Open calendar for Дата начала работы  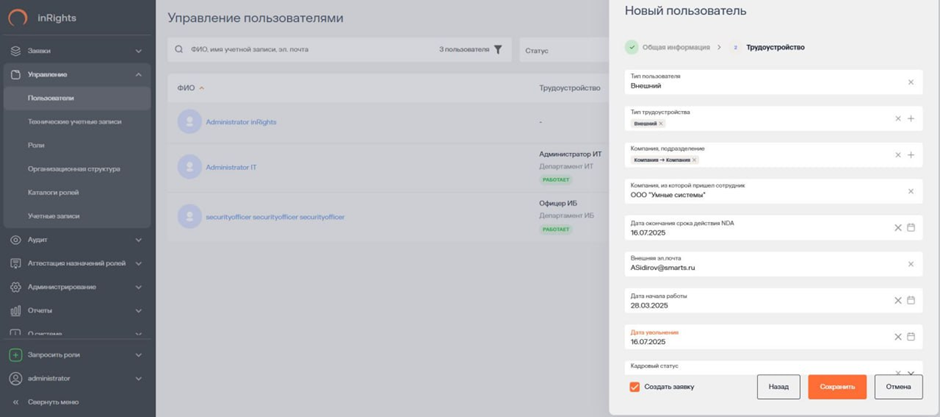pos(911,301)
